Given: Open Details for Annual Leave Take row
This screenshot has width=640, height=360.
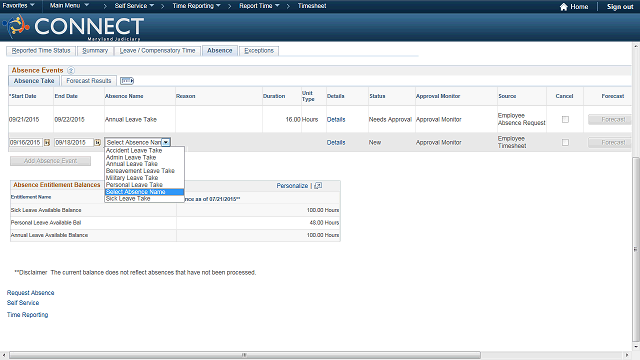Looking at the screenshot, I should tap(336, 120).
